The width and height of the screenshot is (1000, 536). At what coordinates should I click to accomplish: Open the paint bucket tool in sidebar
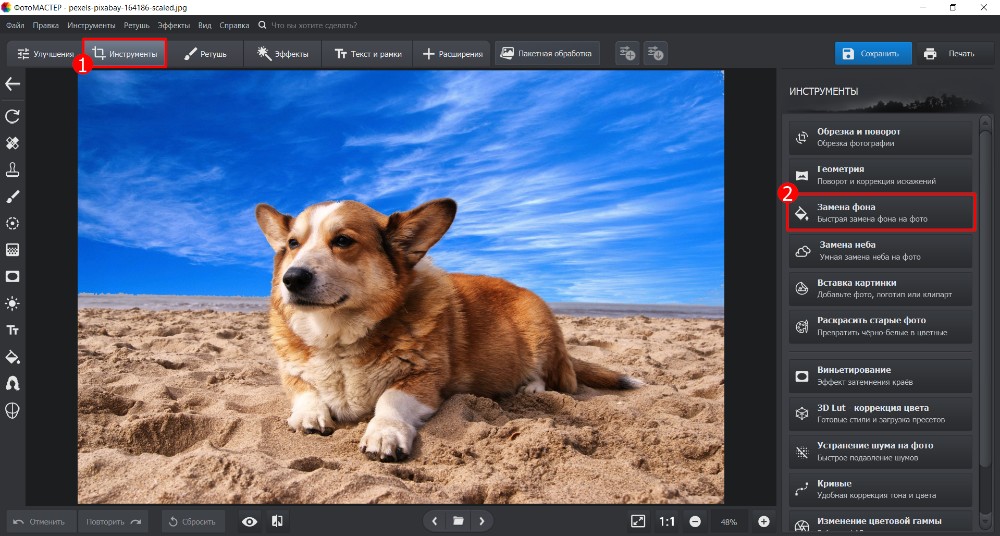[x=13, y=357]
